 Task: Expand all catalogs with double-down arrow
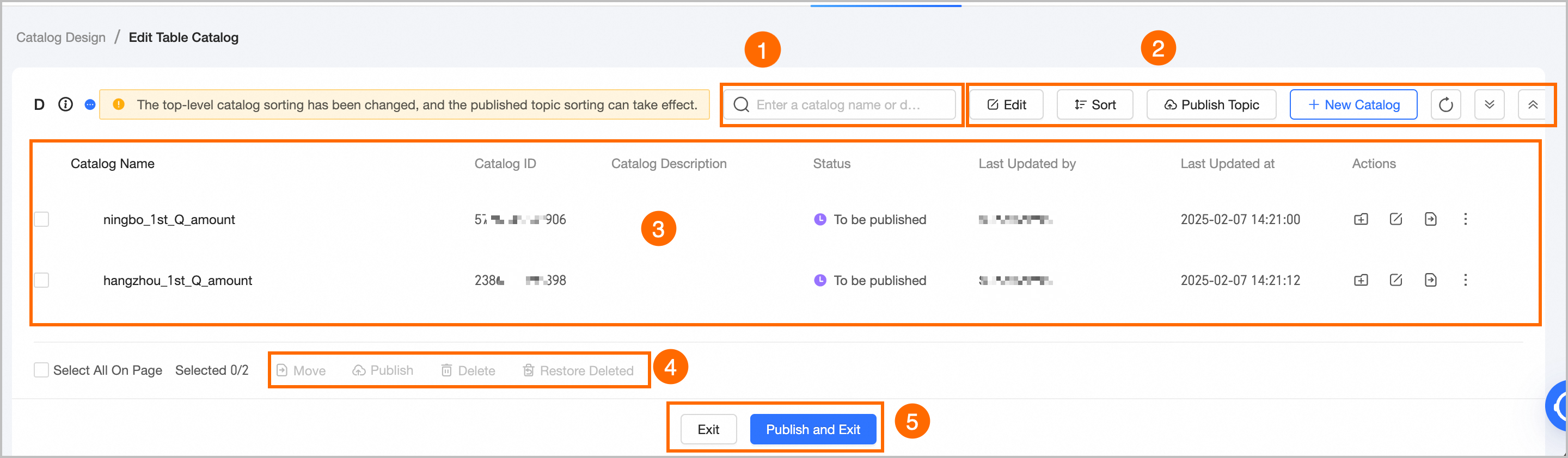tap(1490, 104)
